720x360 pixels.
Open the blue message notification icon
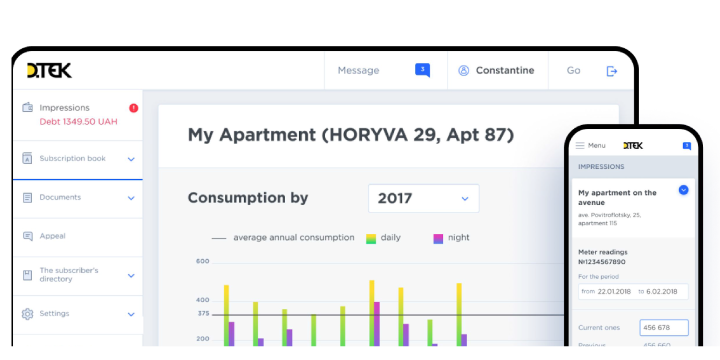(422, 70)
